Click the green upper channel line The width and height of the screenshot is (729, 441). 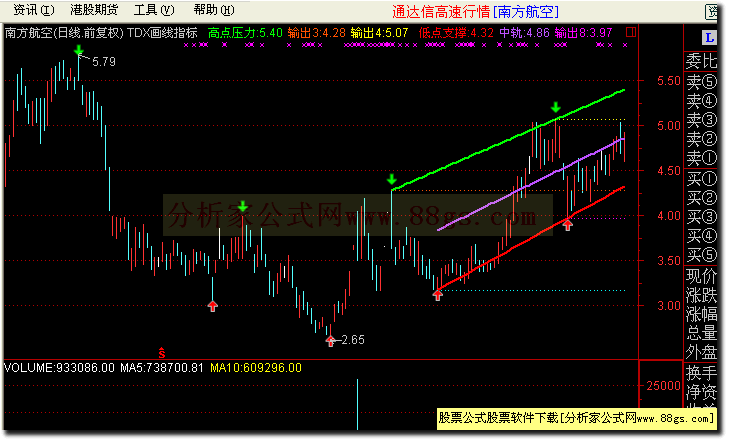[508, 140]
